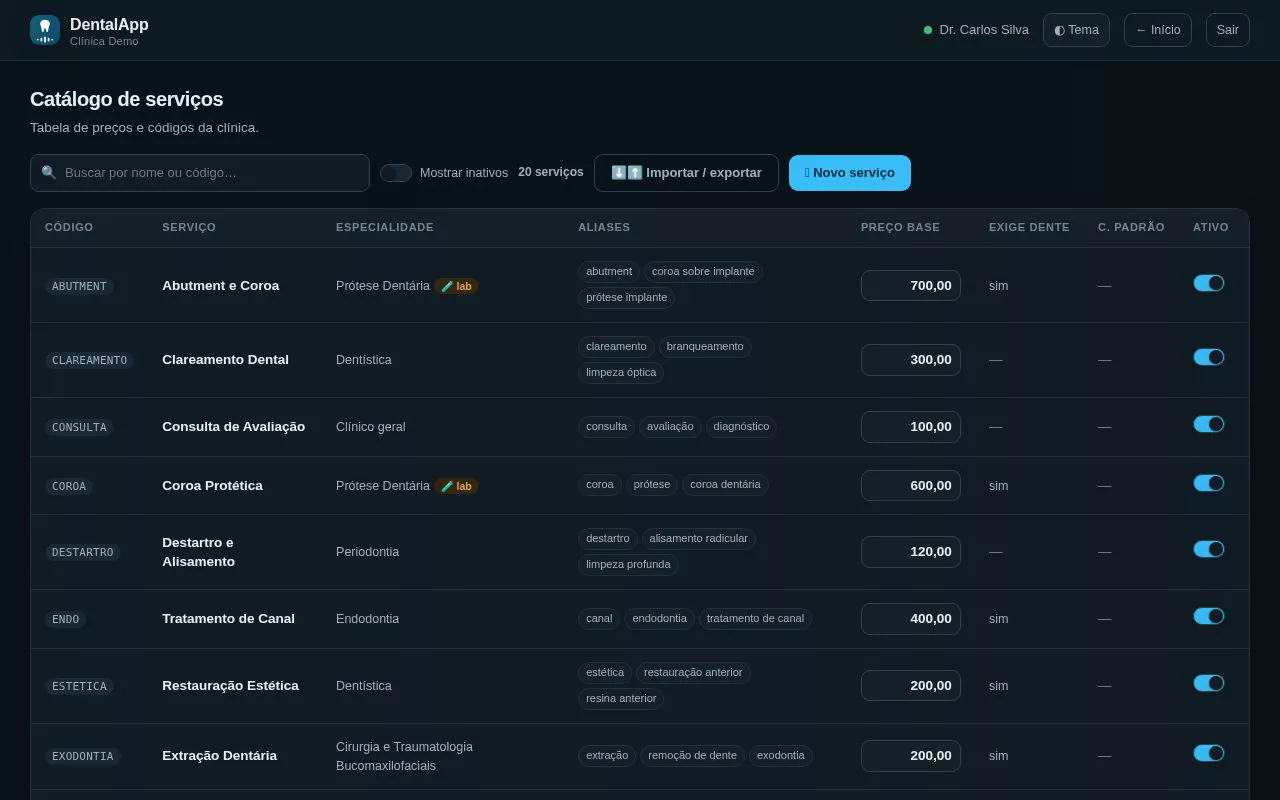Toggle Mostrar inativos switch

pyautogui.click(x=396, y=173)
